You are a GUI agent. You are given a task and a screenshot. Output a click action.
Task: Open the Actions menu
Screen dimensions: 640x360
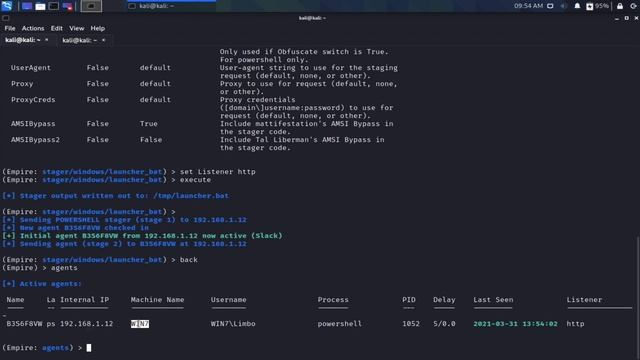point(33,28)
